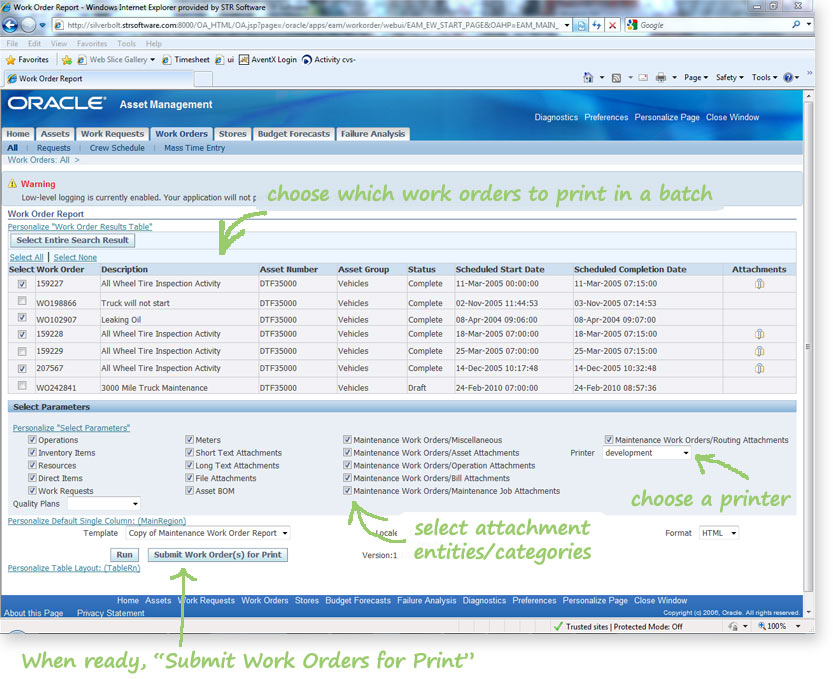Click the Stop loading X icon
This screenshot has width=833, height=679.
coord(612,25)
